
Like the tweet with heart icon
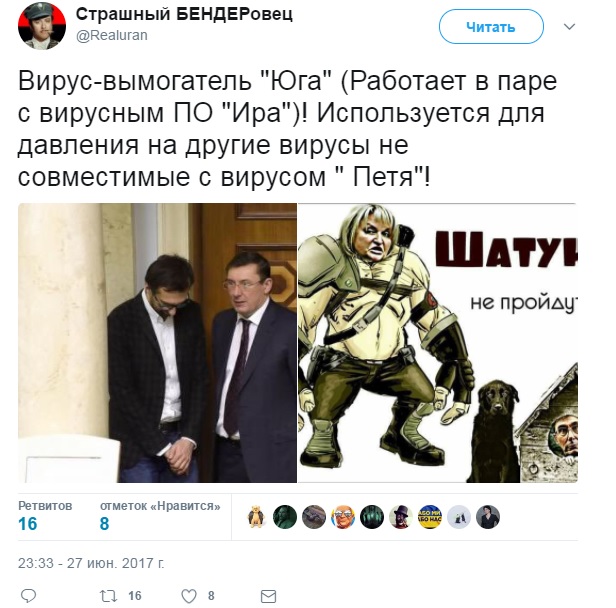(189, 596)
